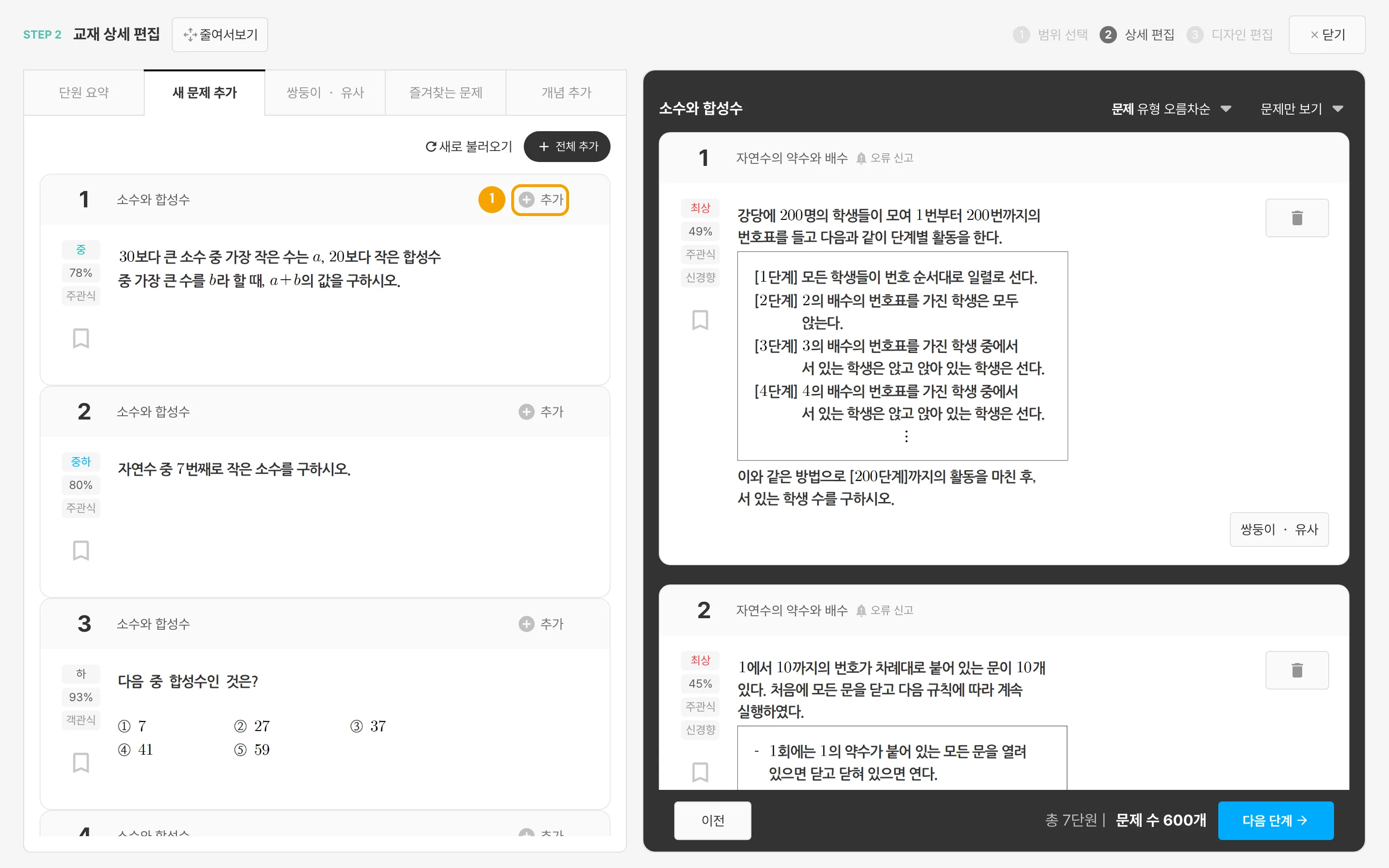Screen dimensions: 1389x868
Task: Bookmark right-panel problem 2 about 문 10개
Action: pyautogui.click(x=700, y=772)
